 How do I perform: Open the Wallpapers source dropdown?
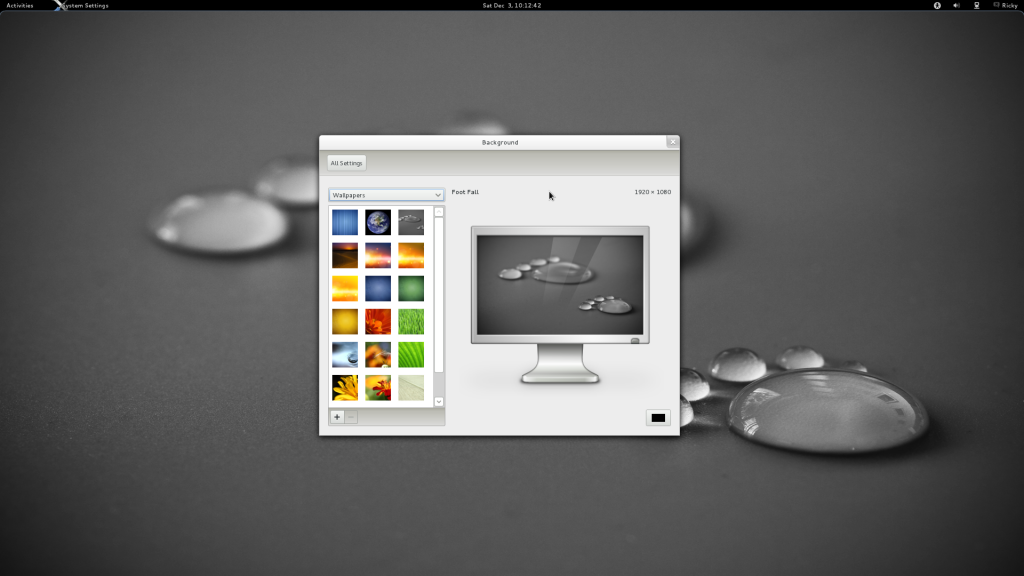[386, 195]
